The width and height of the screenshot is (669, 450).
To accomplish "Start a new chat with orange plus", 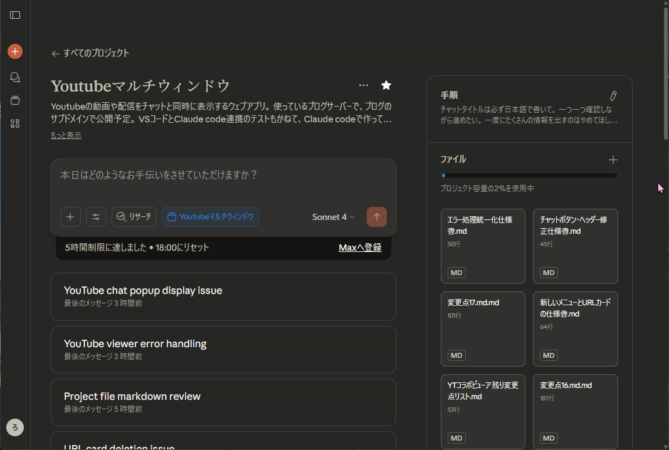I will [15, 52].
